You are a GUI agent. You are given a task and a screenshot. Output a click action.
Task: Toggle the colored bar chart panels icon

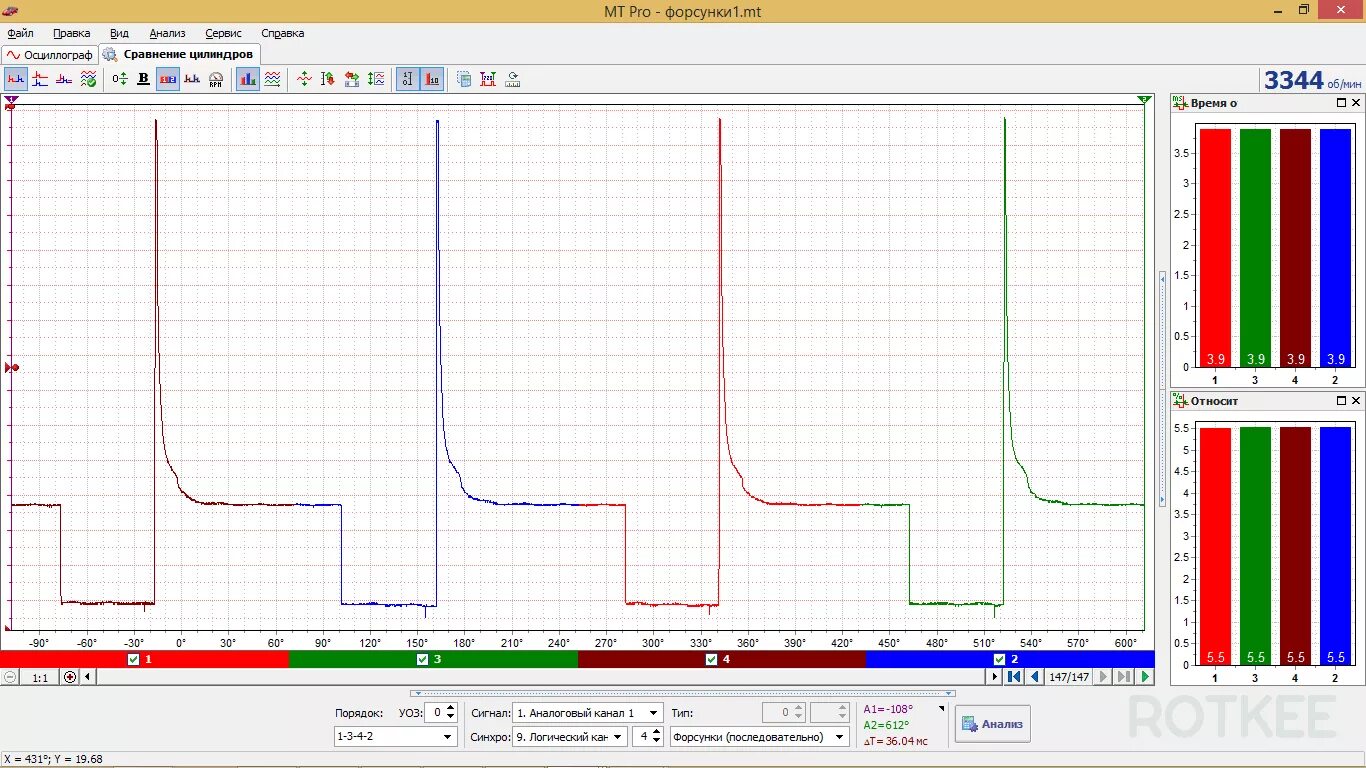(248, 79)
